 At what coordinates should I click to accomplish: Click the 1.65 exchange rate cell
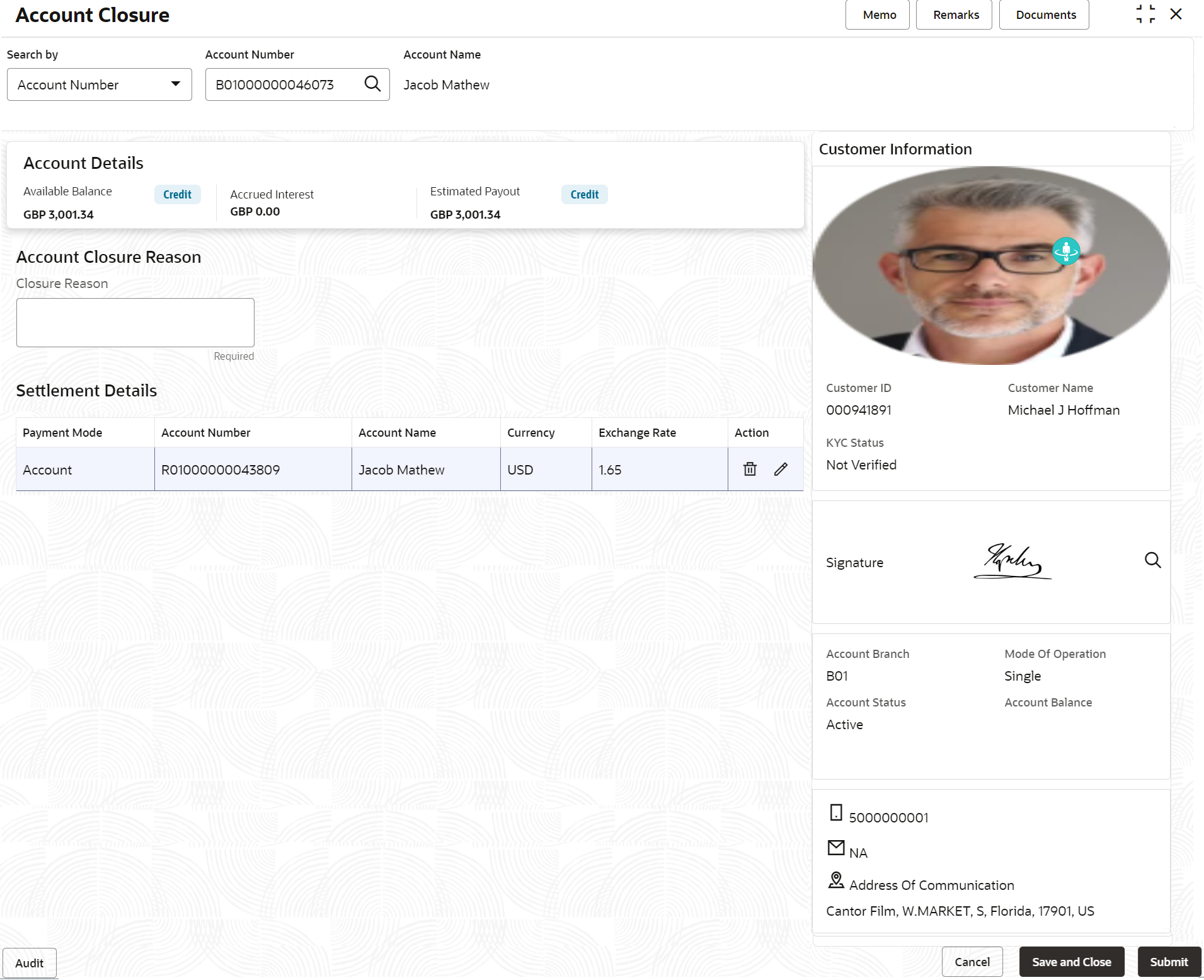coord(660,470)
